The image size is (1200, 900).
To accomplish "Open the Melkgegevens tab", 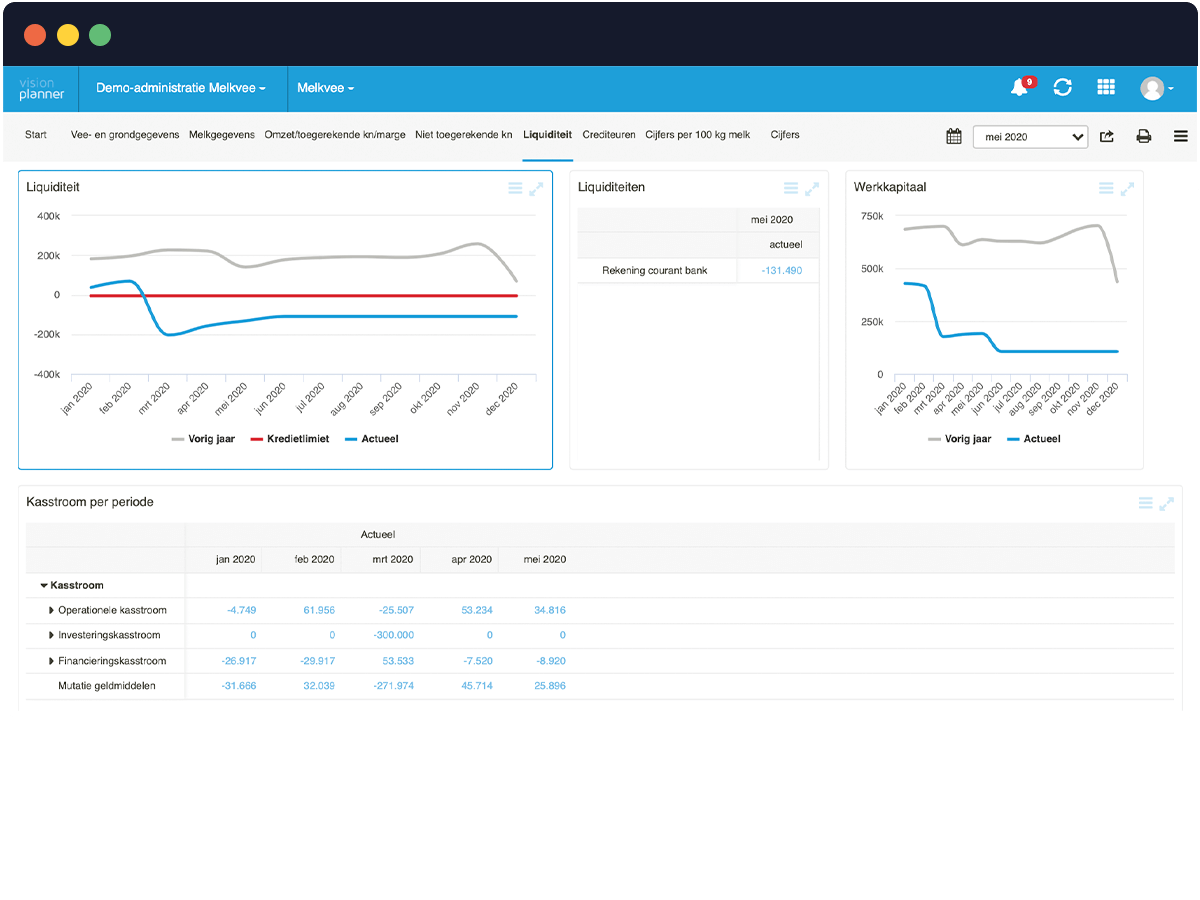I will [222, 135].
